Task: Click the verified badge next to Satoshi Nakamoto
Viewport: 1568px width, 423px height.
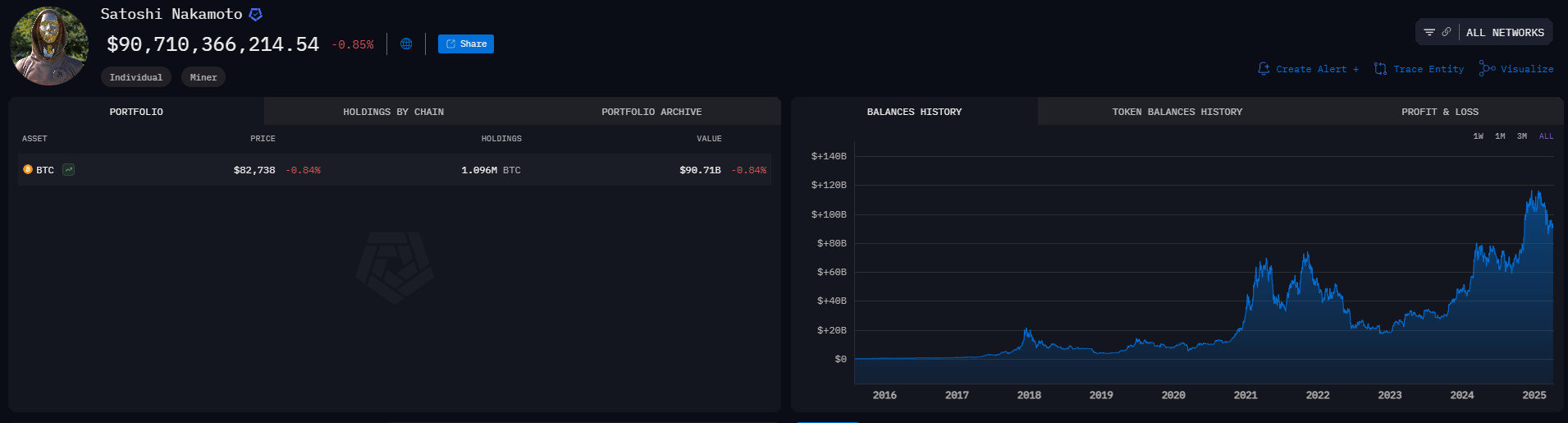Action: pos(255,15)
